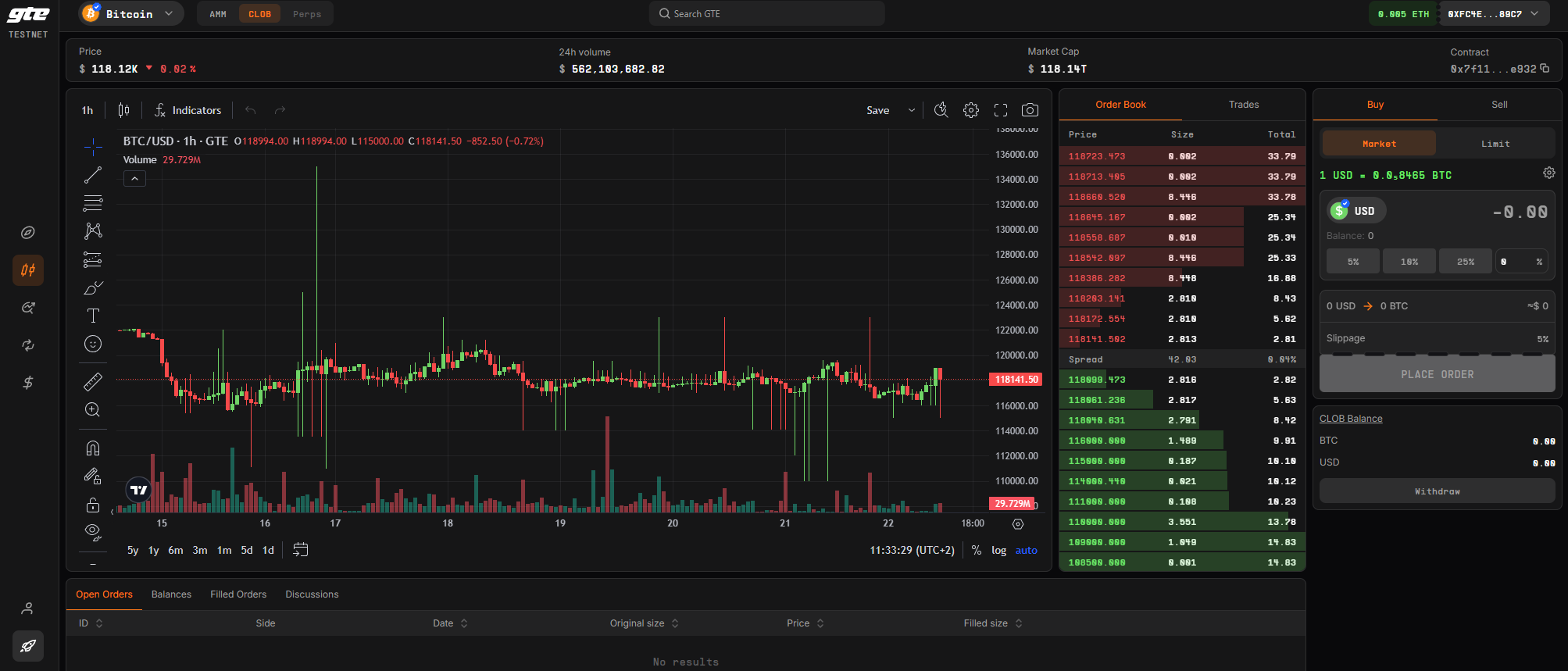Viewport: 1568px width, 671px height.
Task: Select the Text annotation tool
Action: coord(93,316)
